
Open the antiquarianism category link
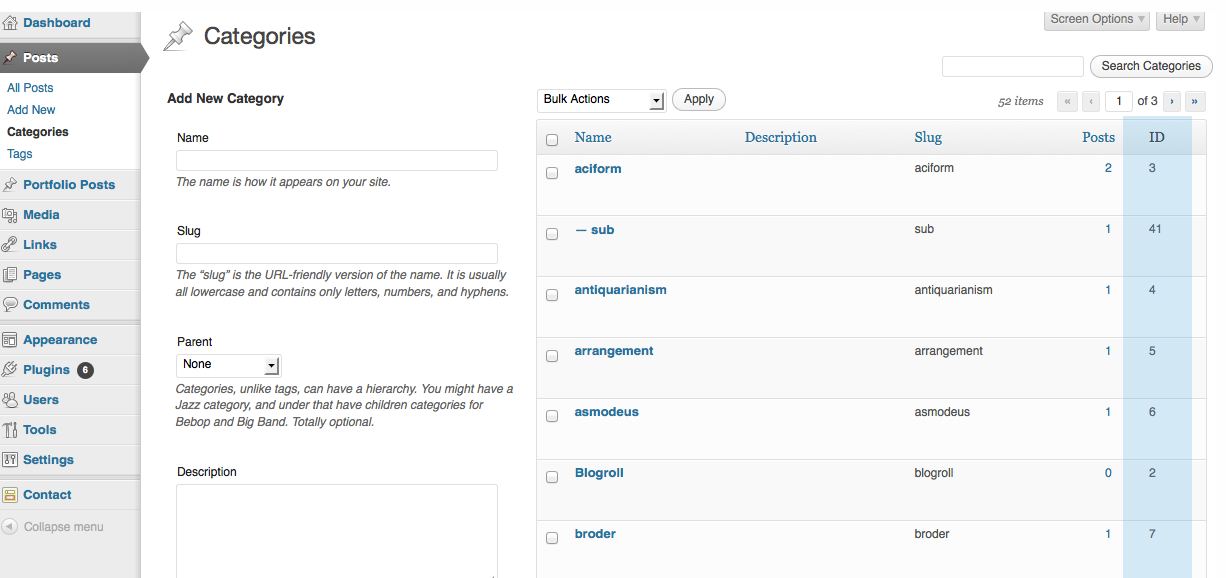click(x=620, y=290)
